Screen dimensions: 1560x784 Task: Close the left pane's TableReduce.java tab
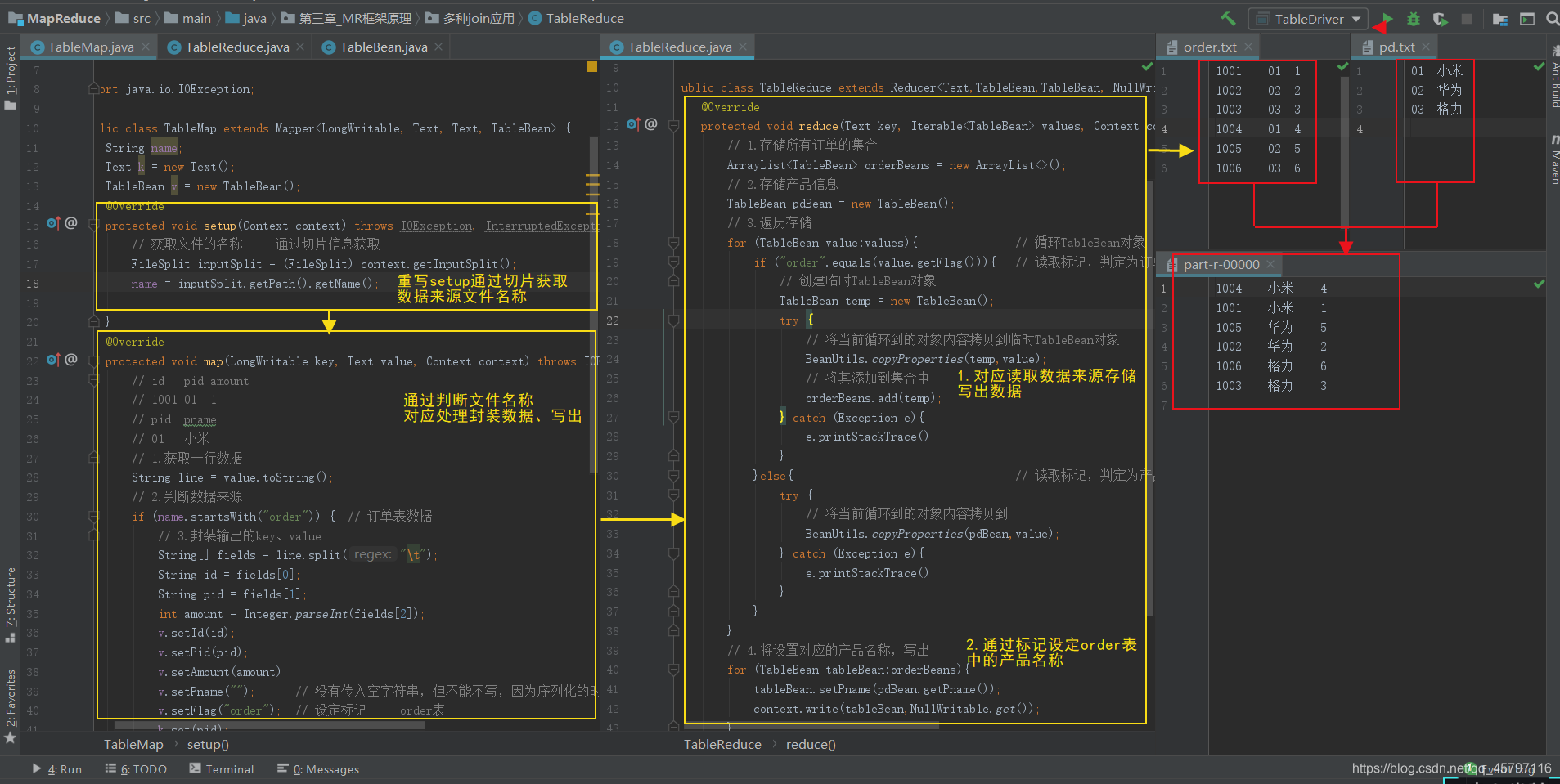pos(300,47)
